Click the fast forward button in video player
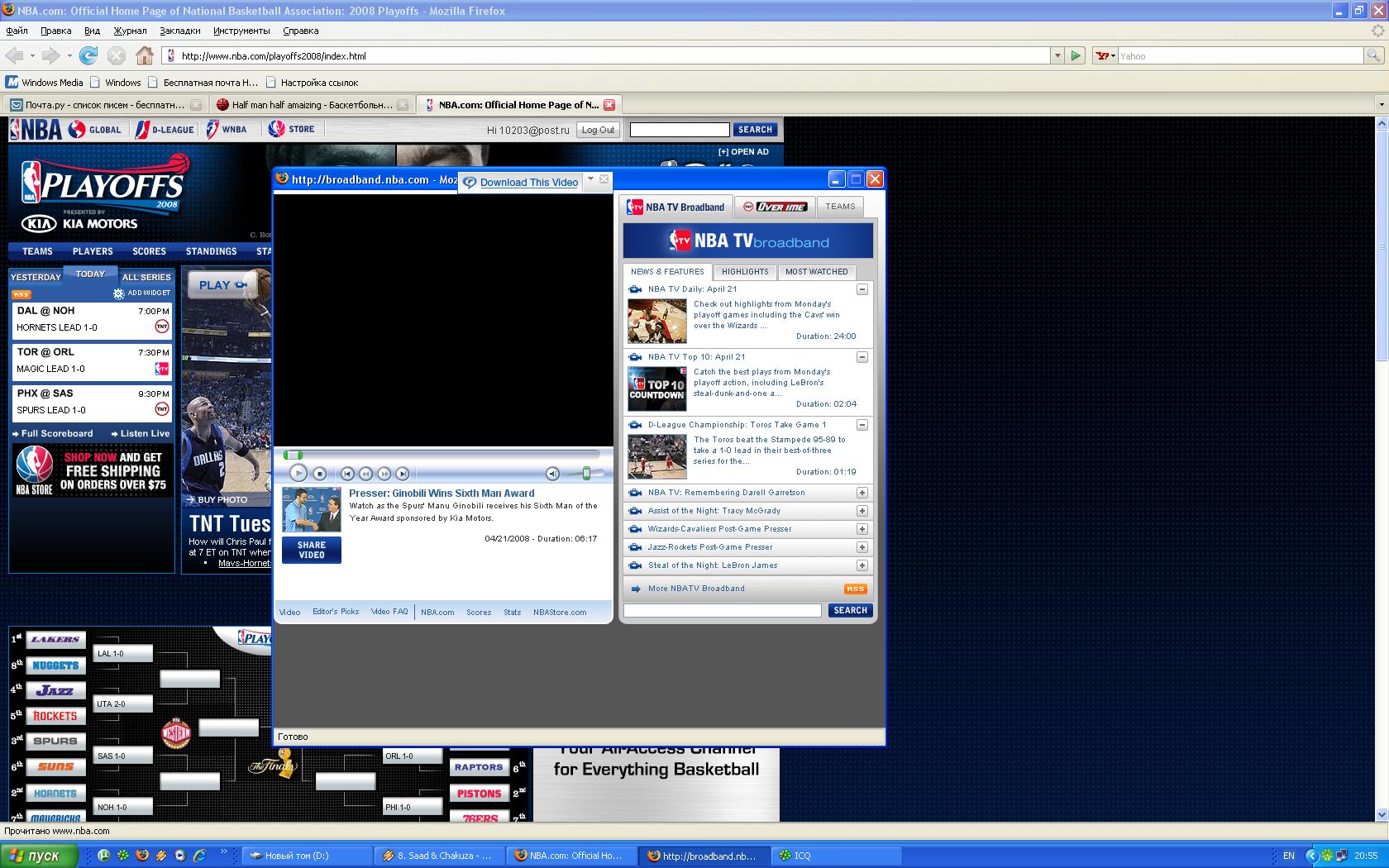This screenshot has width=1389, height=868. [x=384, y=474]
